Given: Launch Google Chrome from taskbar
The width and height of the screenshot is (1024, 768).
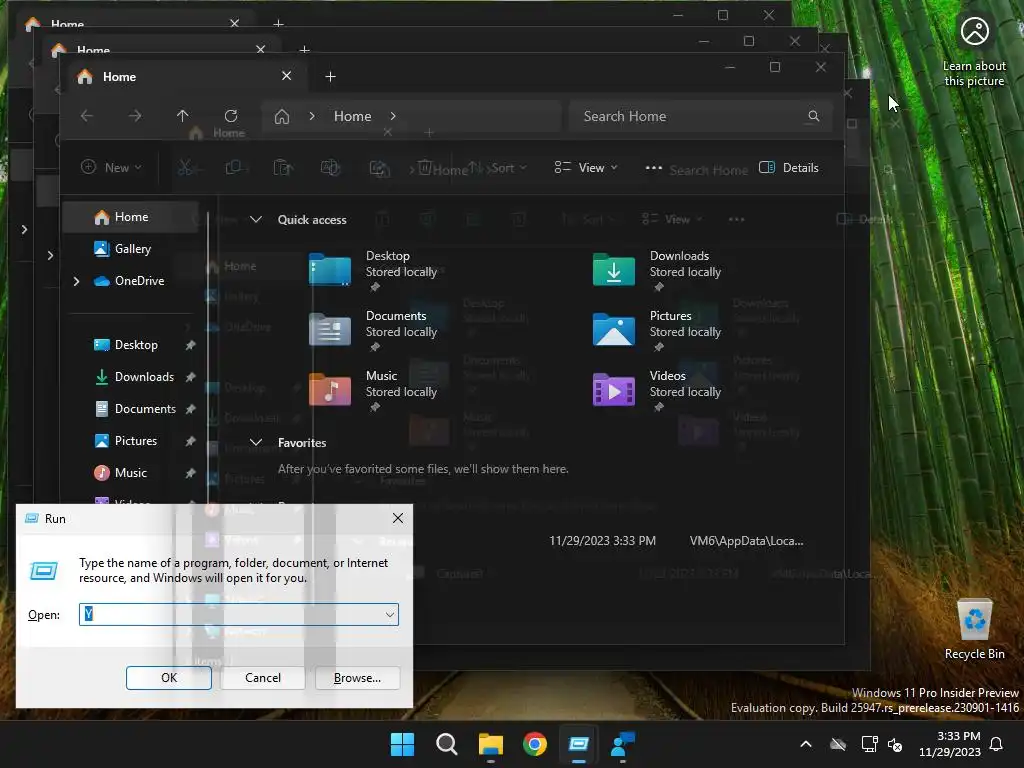Looking at the screenshot, I should (x=535, y=744).
